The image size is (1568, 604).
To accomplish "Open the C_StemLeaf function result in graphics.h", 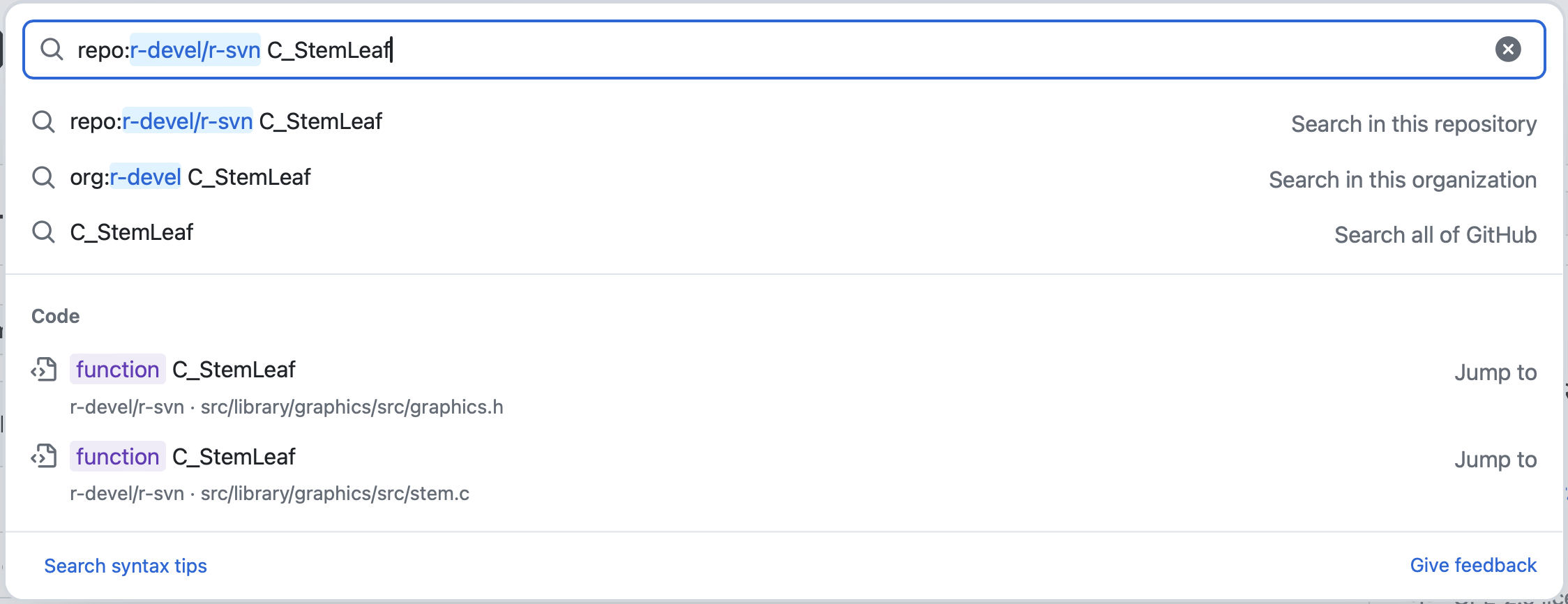I will click(234, 370).
